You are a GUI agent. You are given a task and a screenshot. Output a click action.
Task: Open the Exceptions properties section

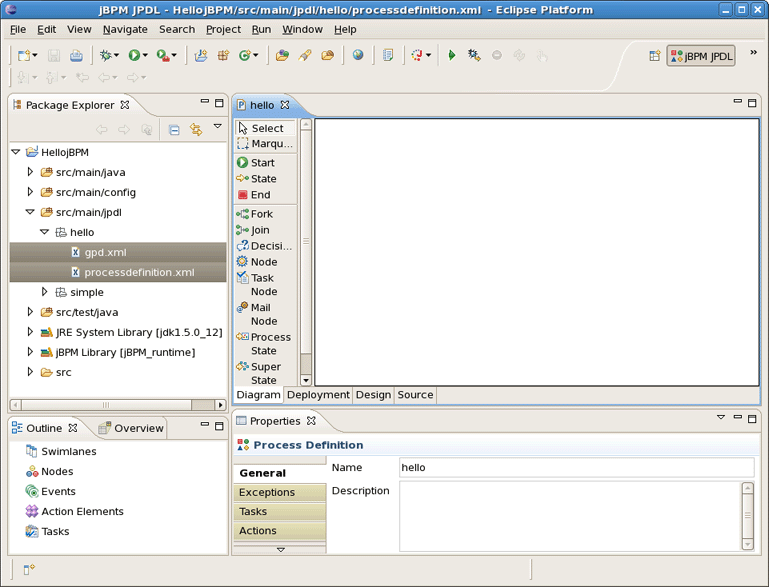[x=280, y=492]
